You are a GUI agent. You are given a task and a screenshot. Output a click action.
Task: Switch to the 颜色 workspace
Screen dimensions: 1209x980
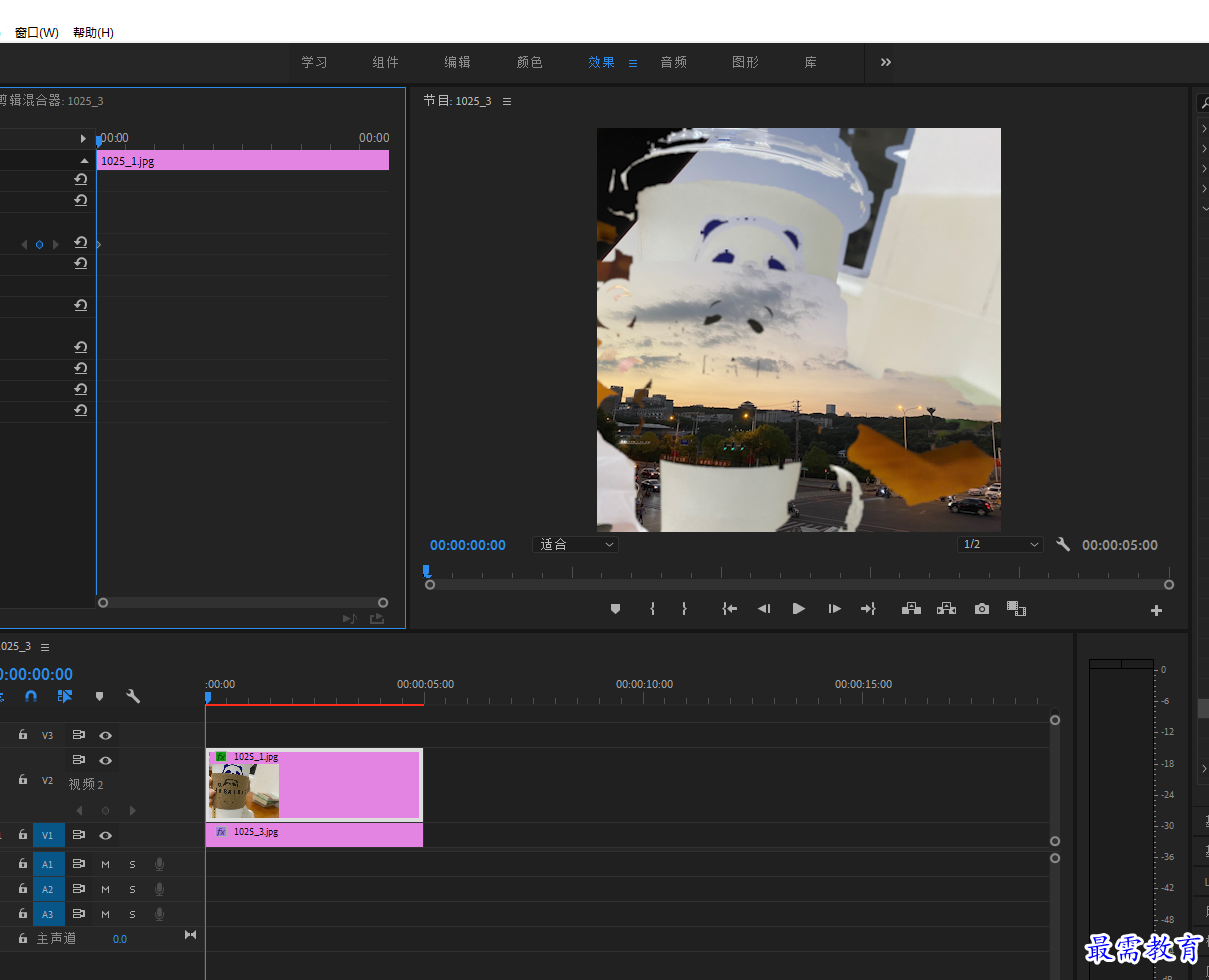[529, 62]
